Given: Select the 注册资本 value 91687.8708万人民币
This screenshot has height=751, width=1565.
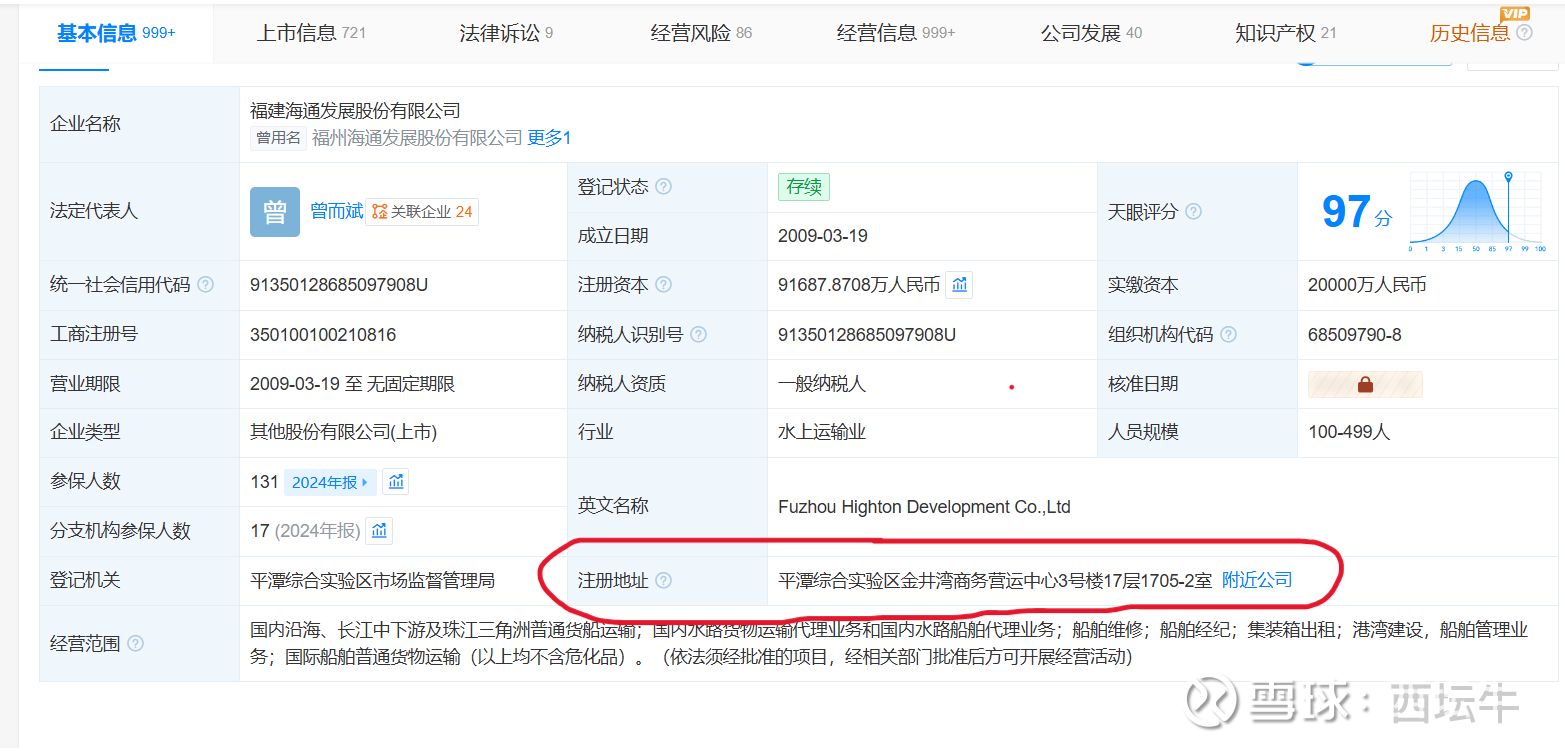Looking at the screenshot, I should pos(859,285).
